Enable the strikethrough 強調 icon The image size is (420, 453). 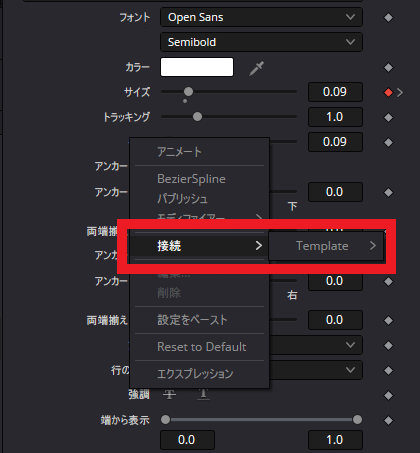[x=169, y=395]
